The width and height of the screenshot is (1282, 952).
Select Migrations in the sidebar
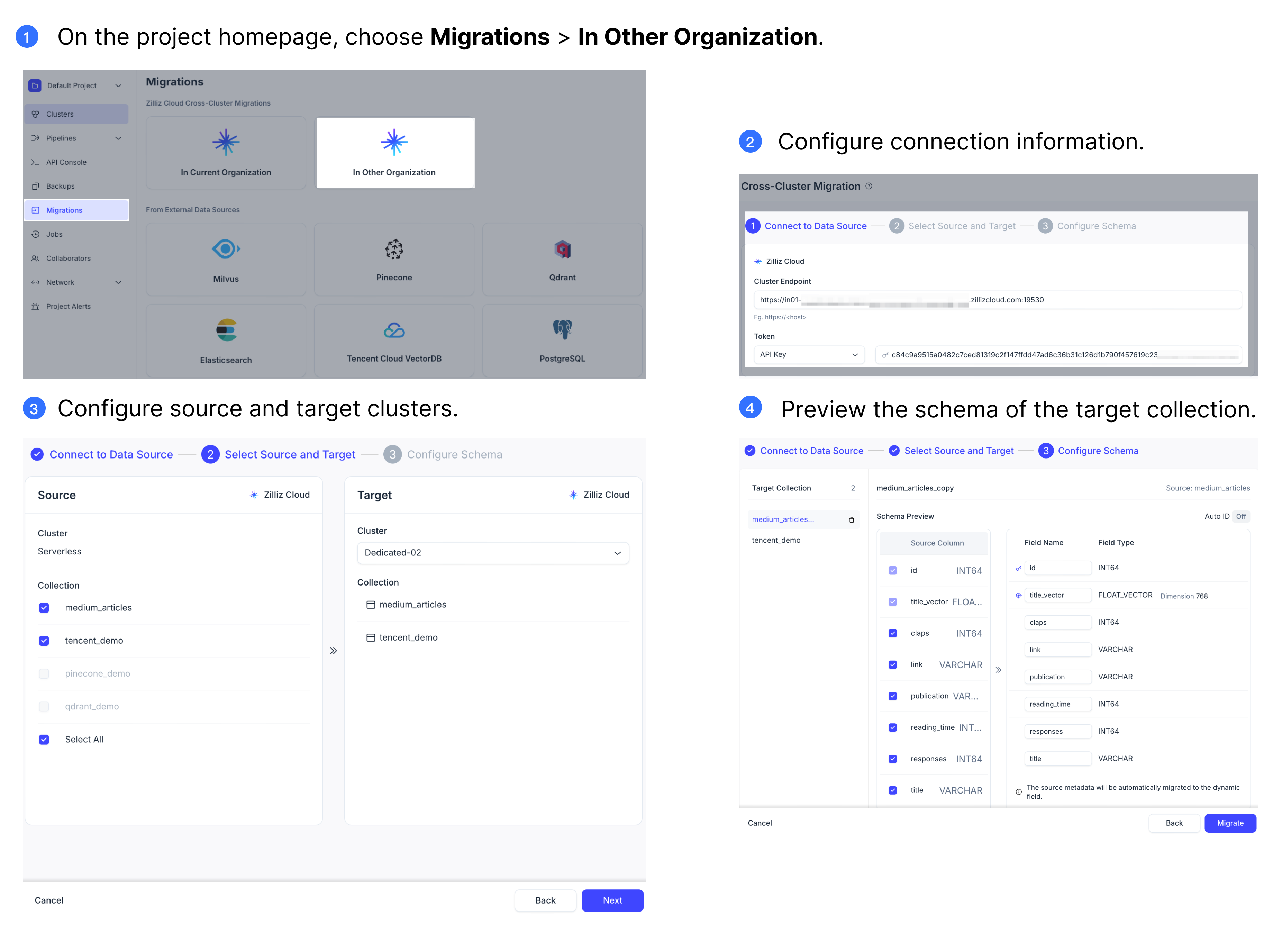(x=76, y=210)
